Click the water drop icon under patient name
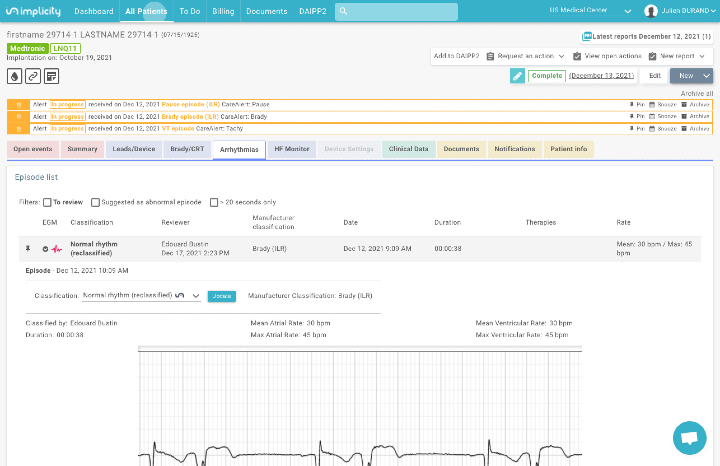Viewport: 720px width, 466px height. 15,76
